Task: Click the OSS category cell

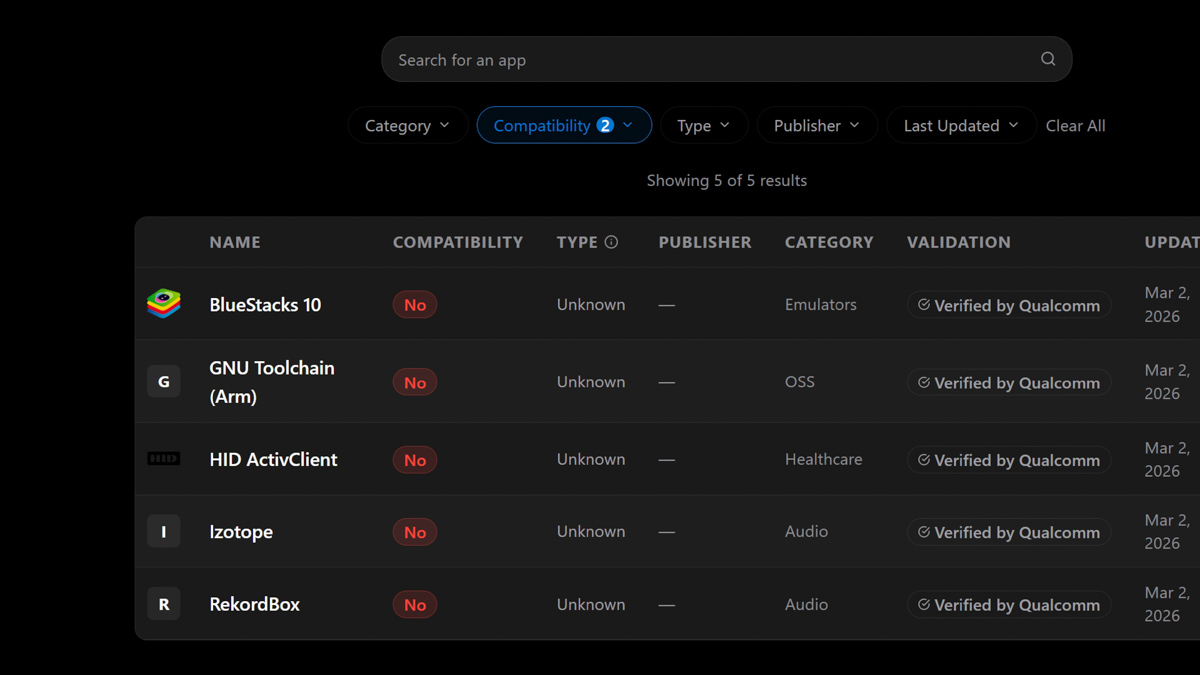Action: 800,381
